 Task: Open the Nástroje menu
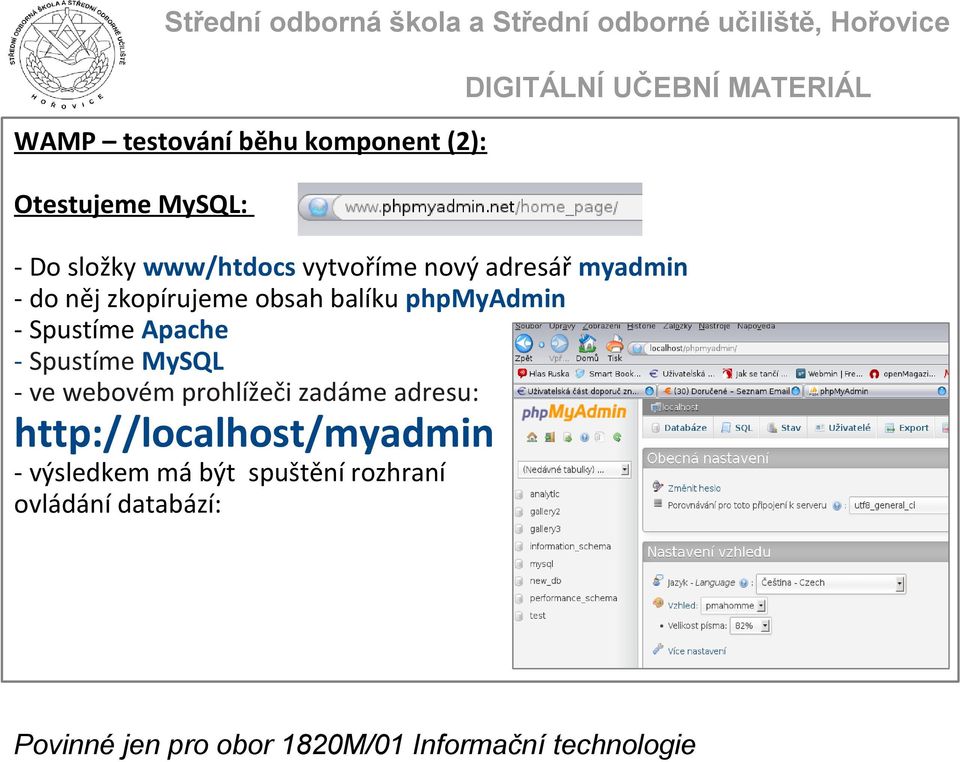click(x=714, y=326)
